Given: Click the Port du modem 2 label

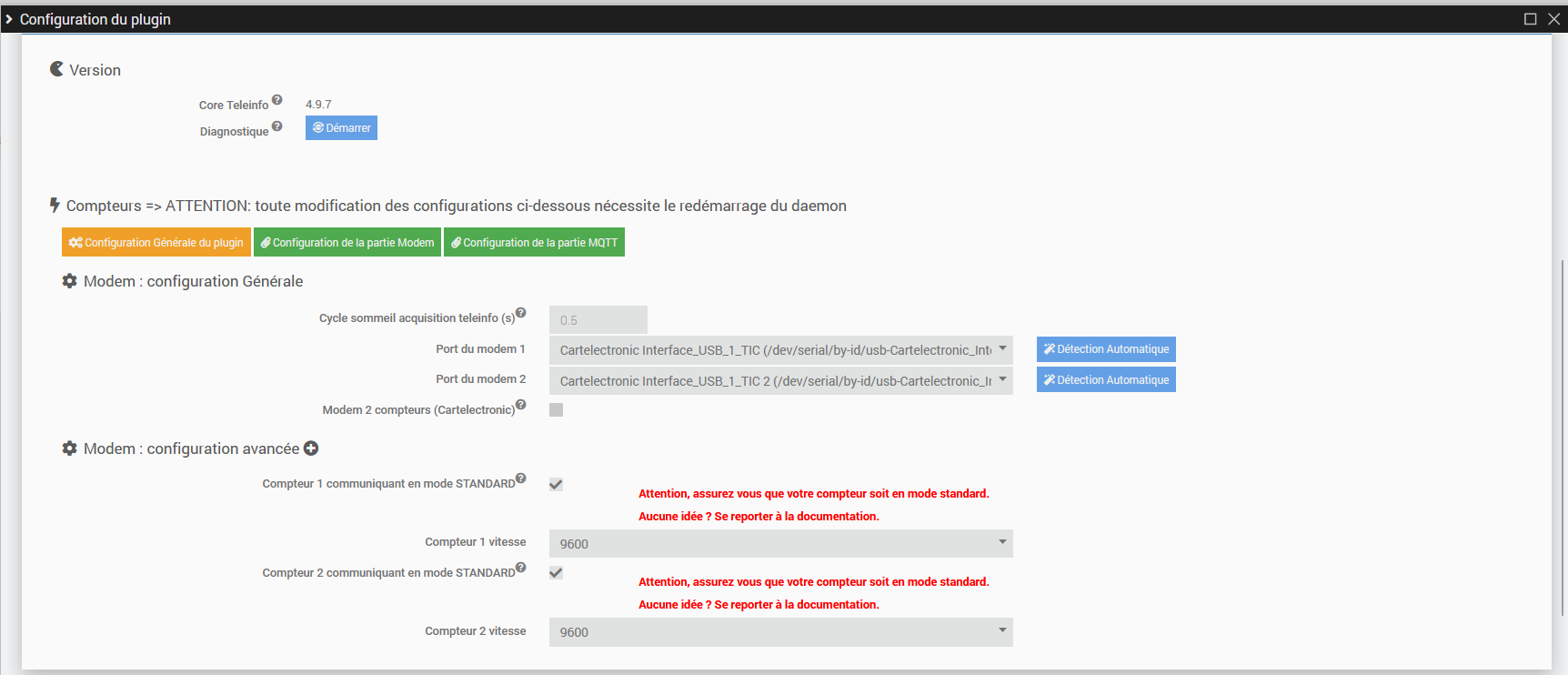Looking at the screenshot, I should 480,379.
